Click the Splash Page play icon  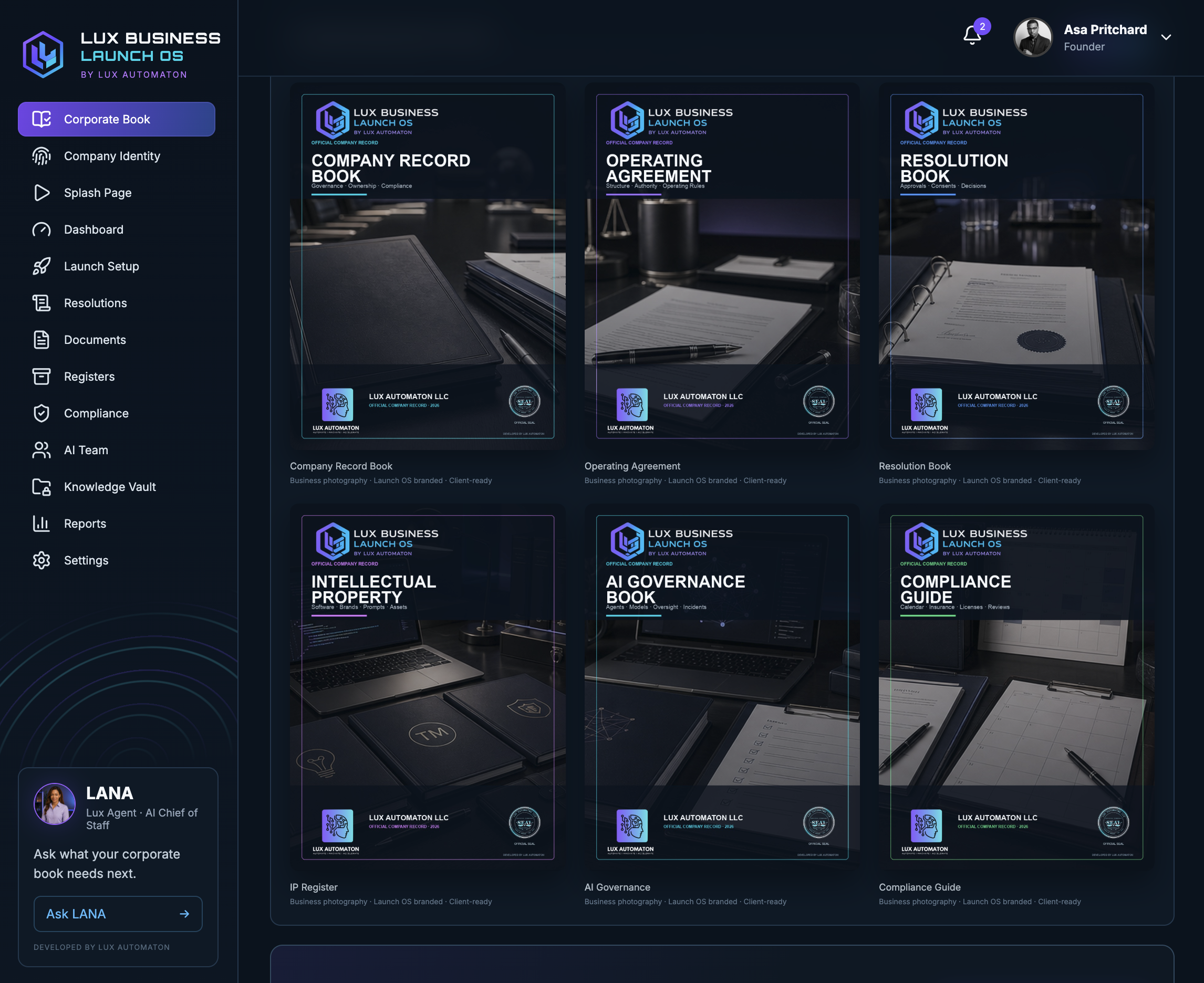click(x=41, y=193)
